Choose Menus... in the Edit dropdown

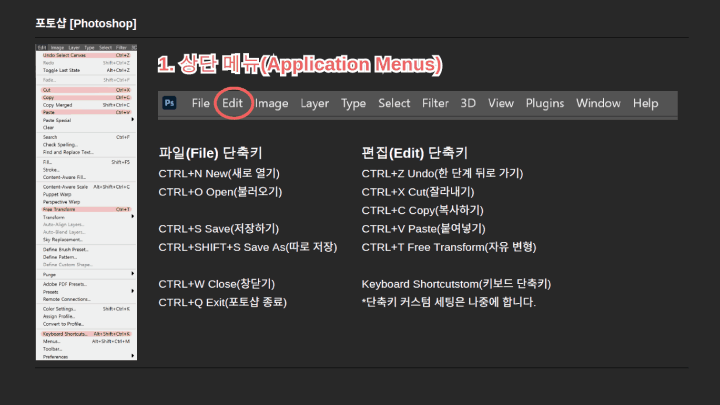pyautogui.click(x=86, y=342)
